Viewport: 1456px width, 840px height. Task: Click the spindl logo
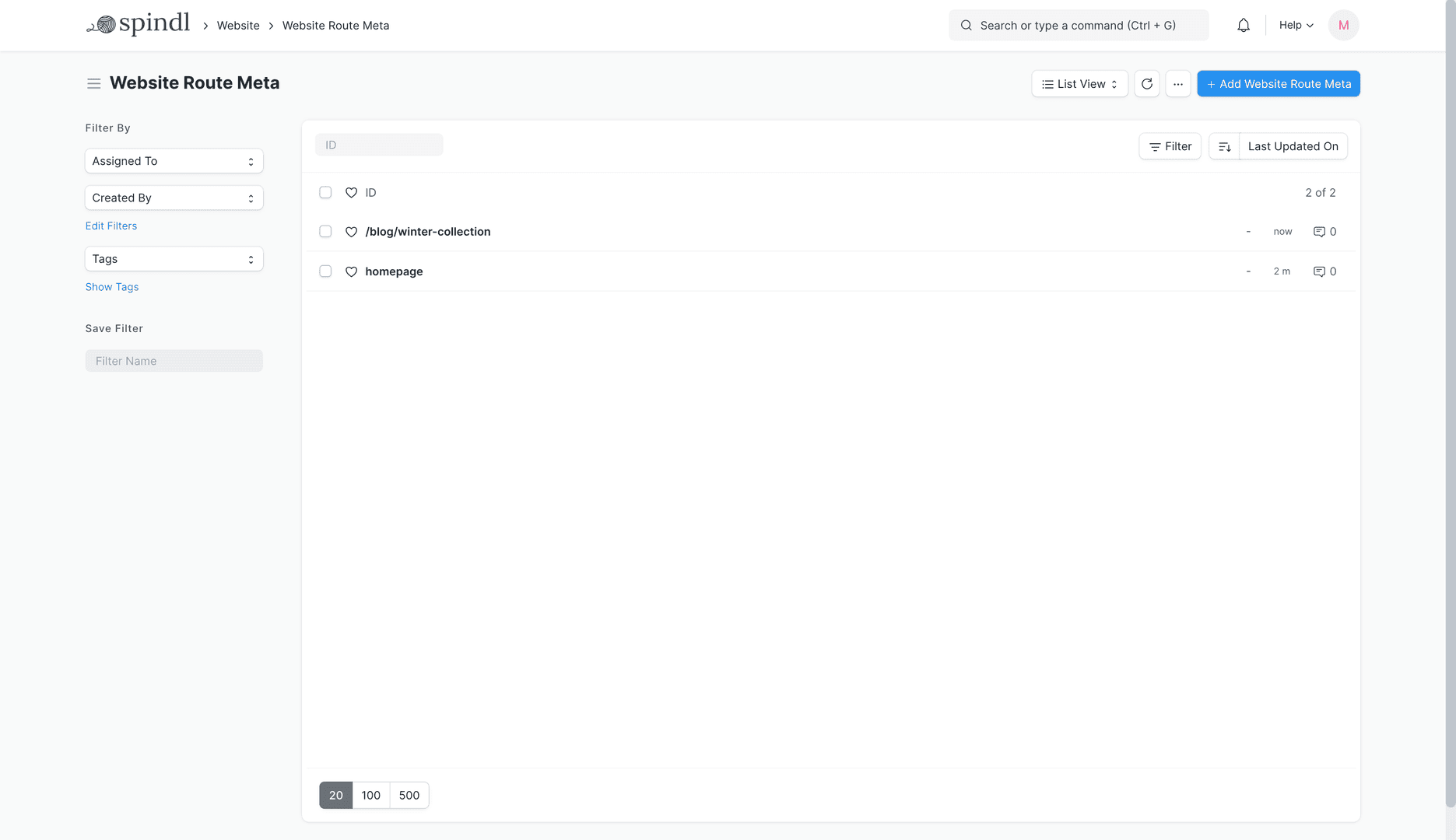tap(138, 25)
